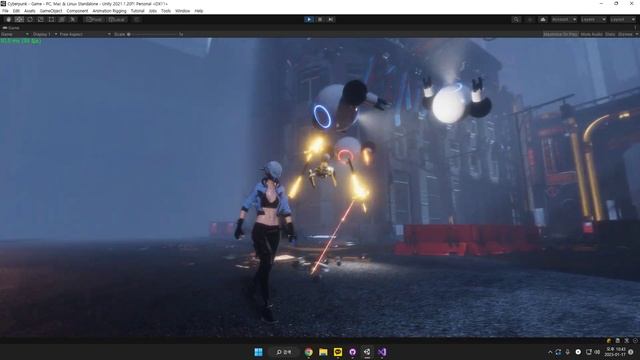Open custom editor tools icon
Screen dimensions: 640x360
click(x=73, y=19)
